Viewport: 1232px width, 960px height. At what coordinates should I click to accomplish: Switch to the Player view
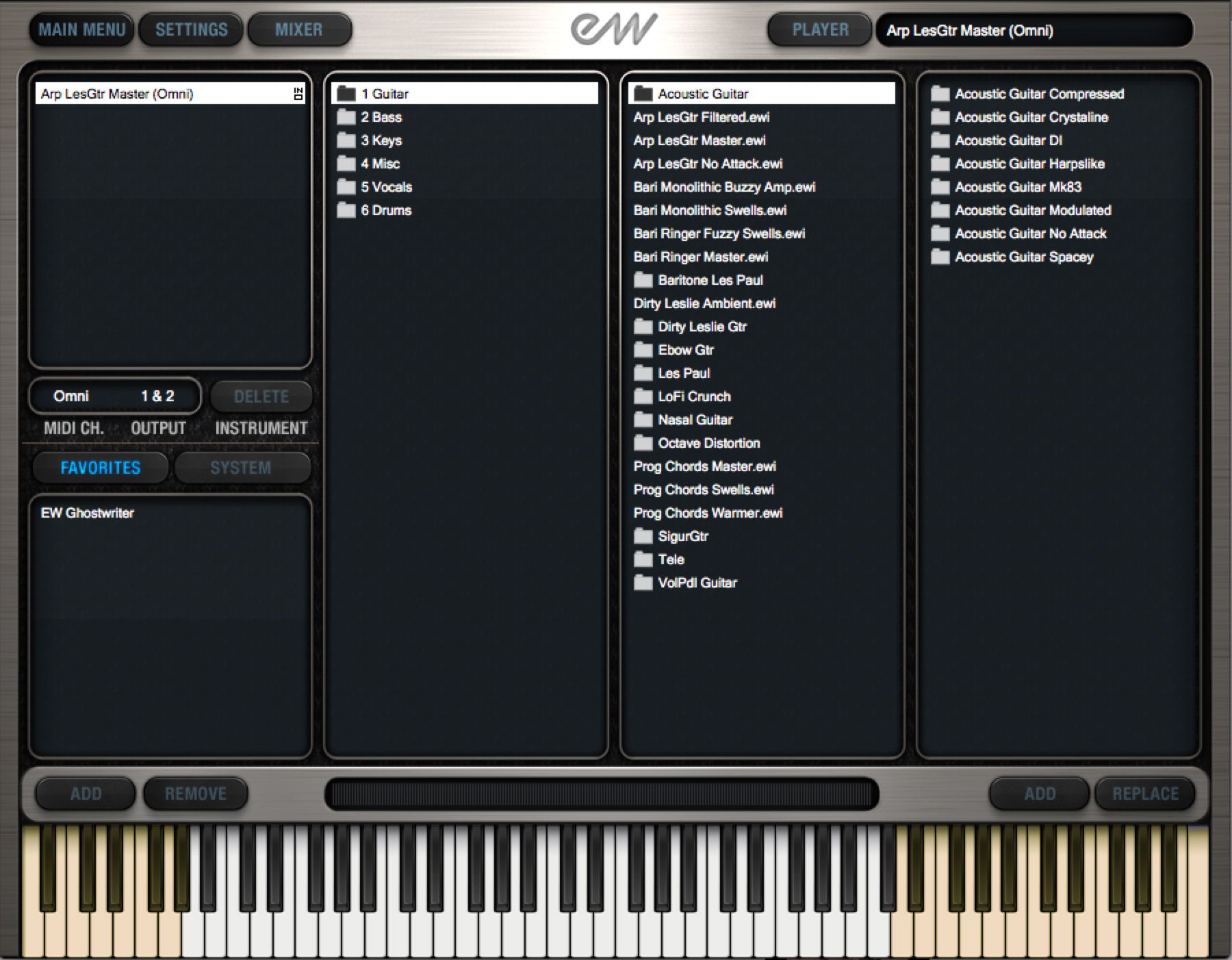[x=820, y=29]
